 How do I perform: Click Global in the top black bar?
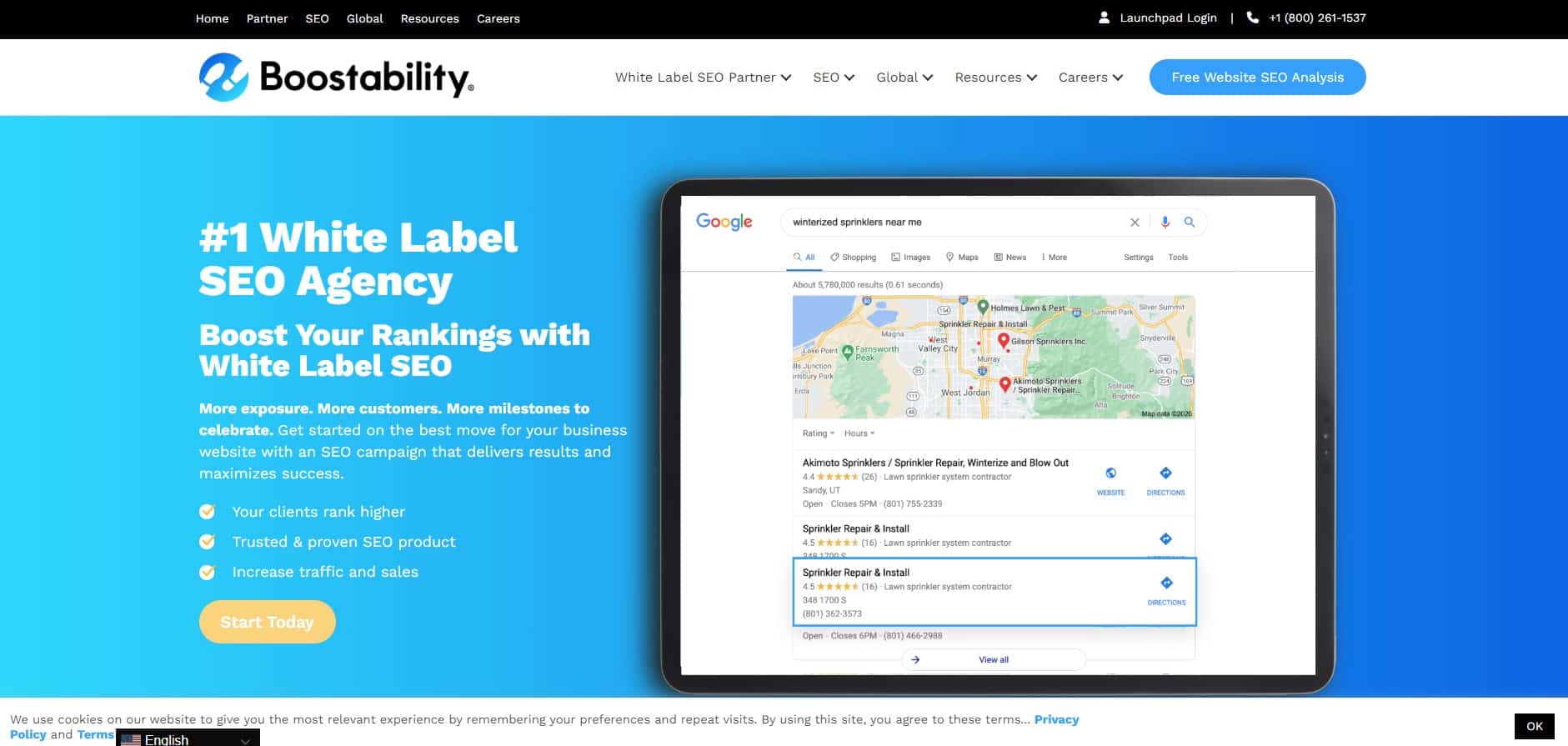pyautogui.click(x=364, y=18)
